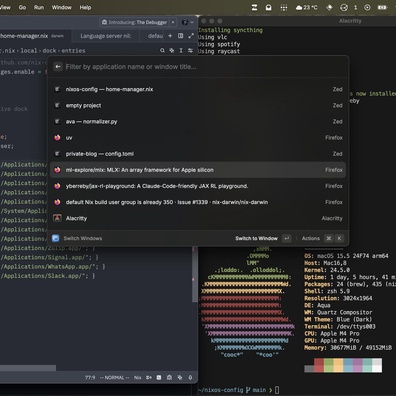Click the selections cursor icon in the Zed toolbar
This screenshot has width=396, height=396.
point(181,50)
